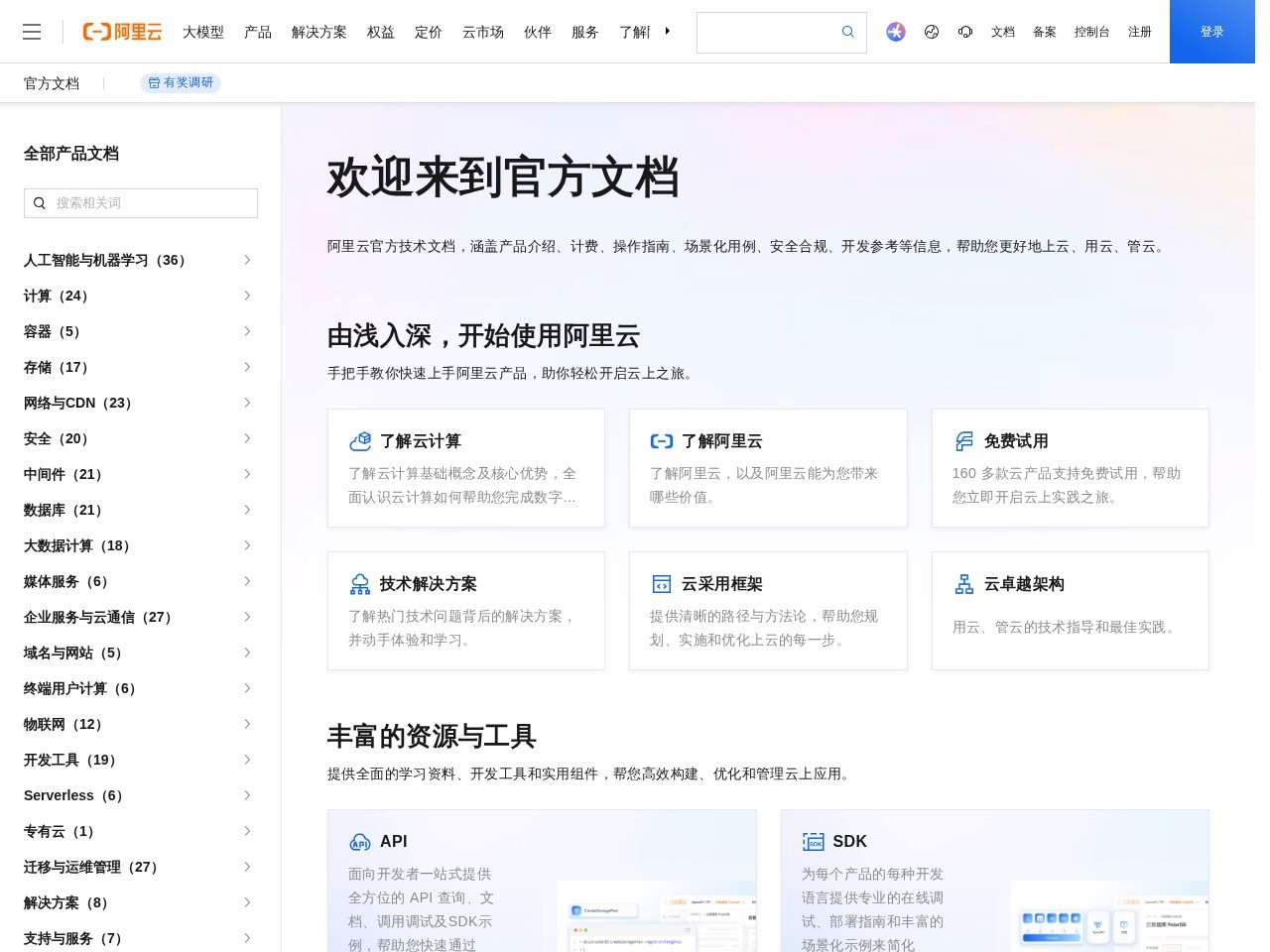Click the SDK resource card icon
Screen dimensions: 1270x952
pos(814,841)
